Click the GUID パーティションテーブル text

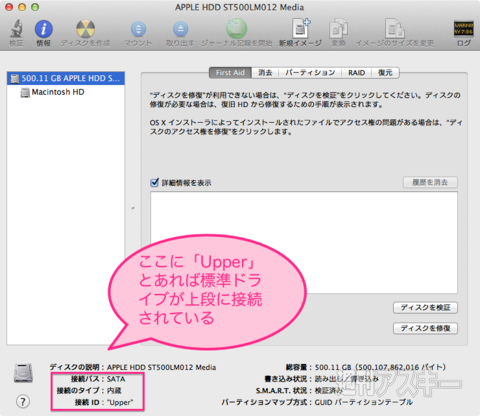(x=364, y=402)
